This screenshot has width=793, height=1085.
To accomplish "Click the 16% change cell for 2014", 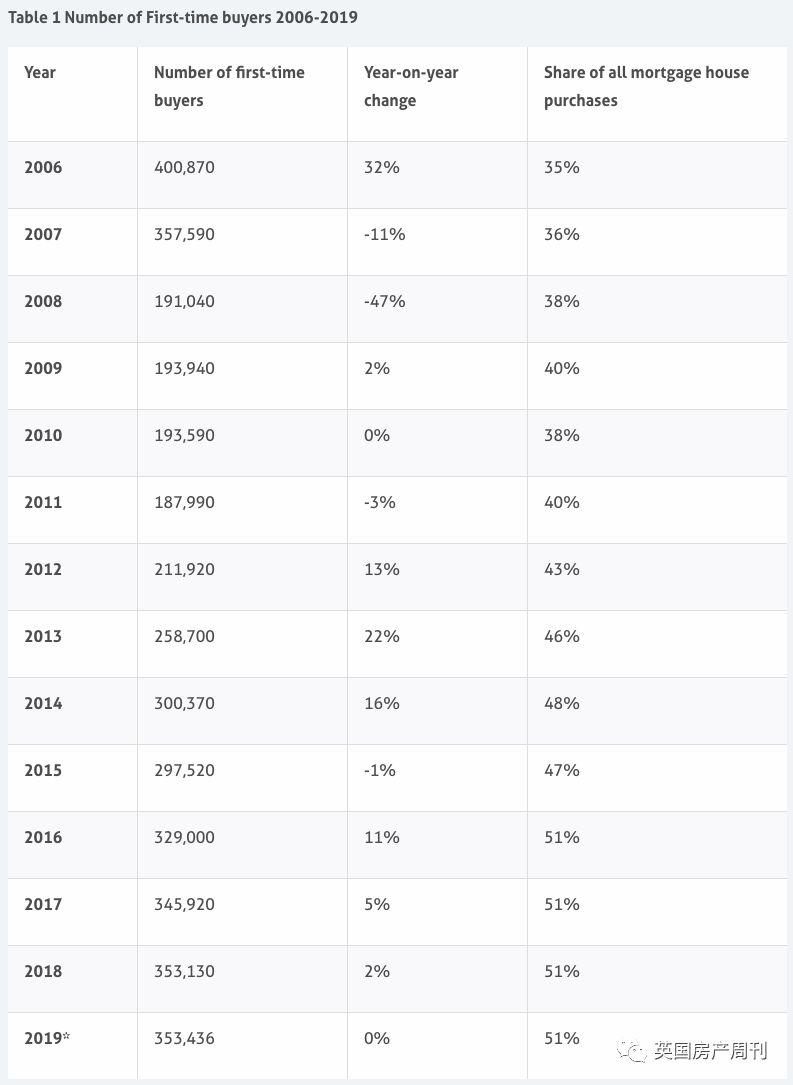I will click(382, 703).
